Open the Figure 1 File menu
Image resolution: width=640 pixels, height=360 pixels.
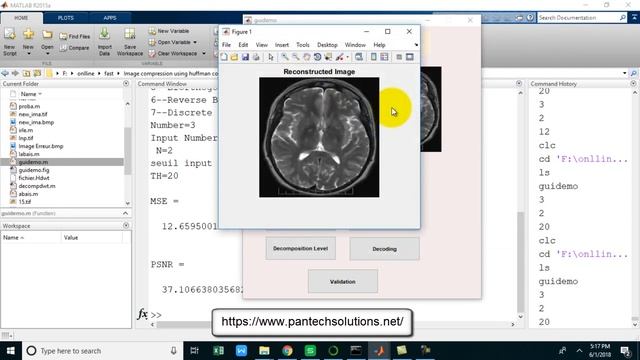tap(227, 45)
